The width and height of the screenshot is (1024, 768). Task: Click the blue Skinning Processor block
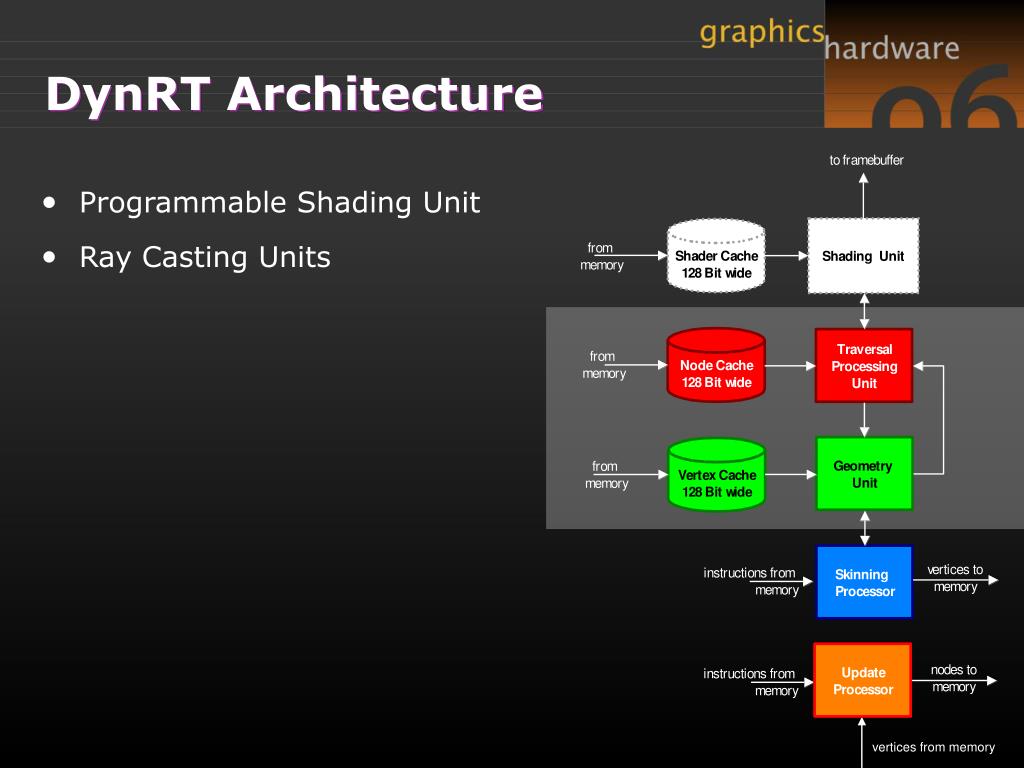point(864,583)
